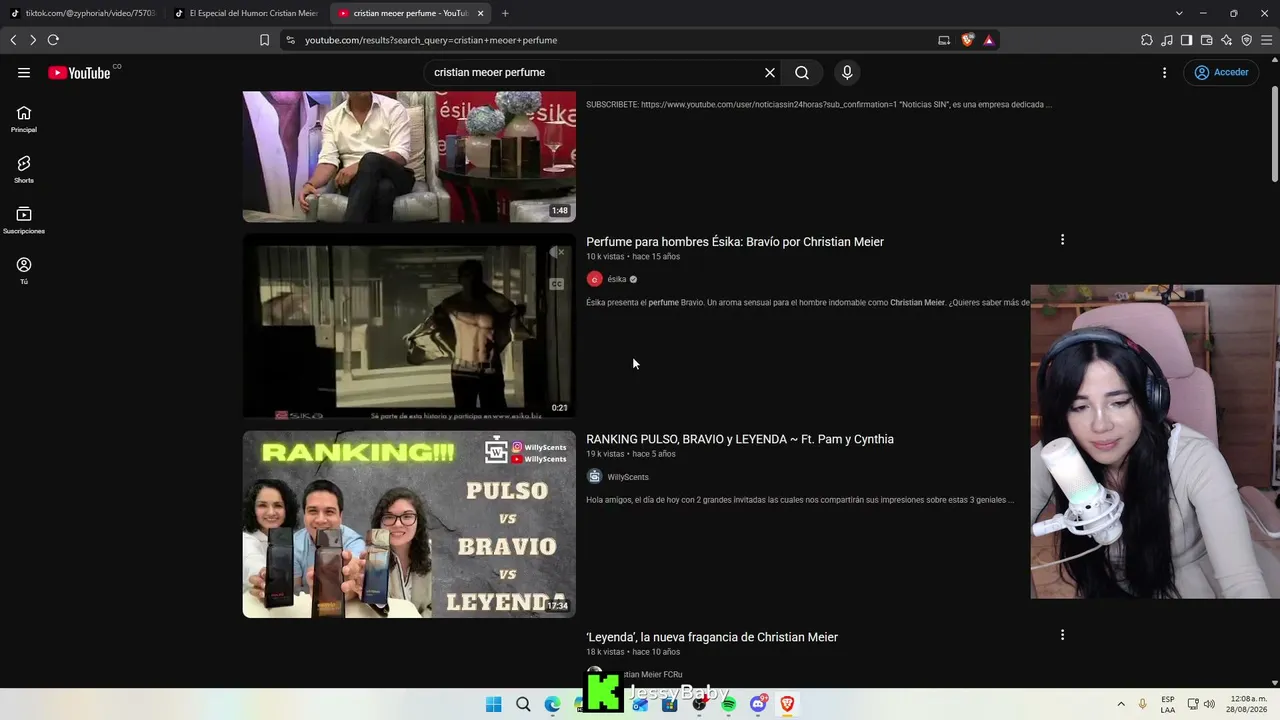This screenshot has height=720, width=1280.
Task: Go back in browser history
Action: point(13,40)
